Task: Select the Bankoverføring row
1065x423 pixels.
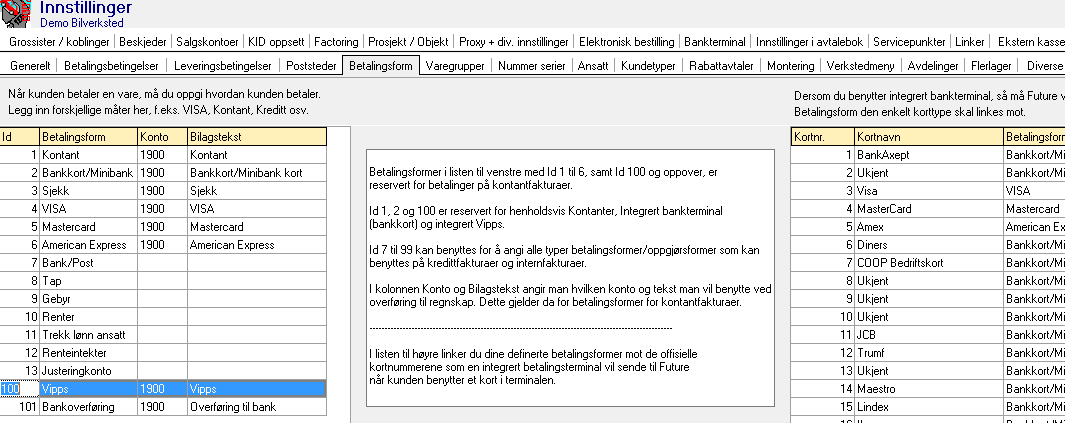Action: point(163,407)
